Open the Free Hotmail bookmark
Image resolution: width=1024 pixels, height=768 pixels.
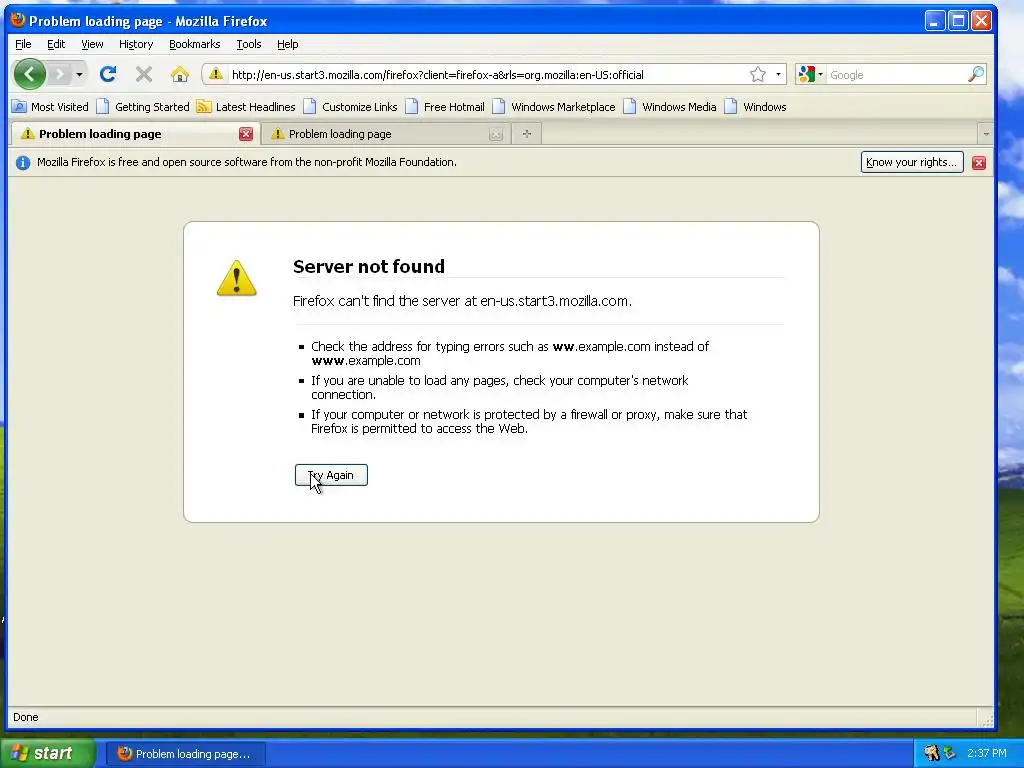pyautogui.click(x=445, y=106)
